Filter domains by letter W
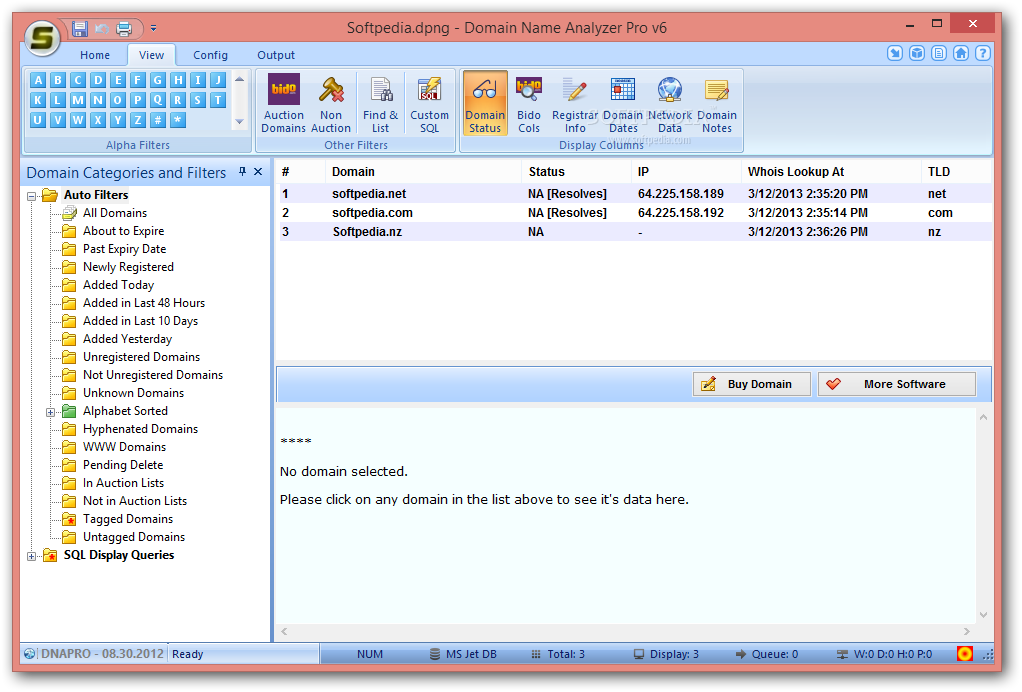1022x692 pixels. (x=78, y=120)
